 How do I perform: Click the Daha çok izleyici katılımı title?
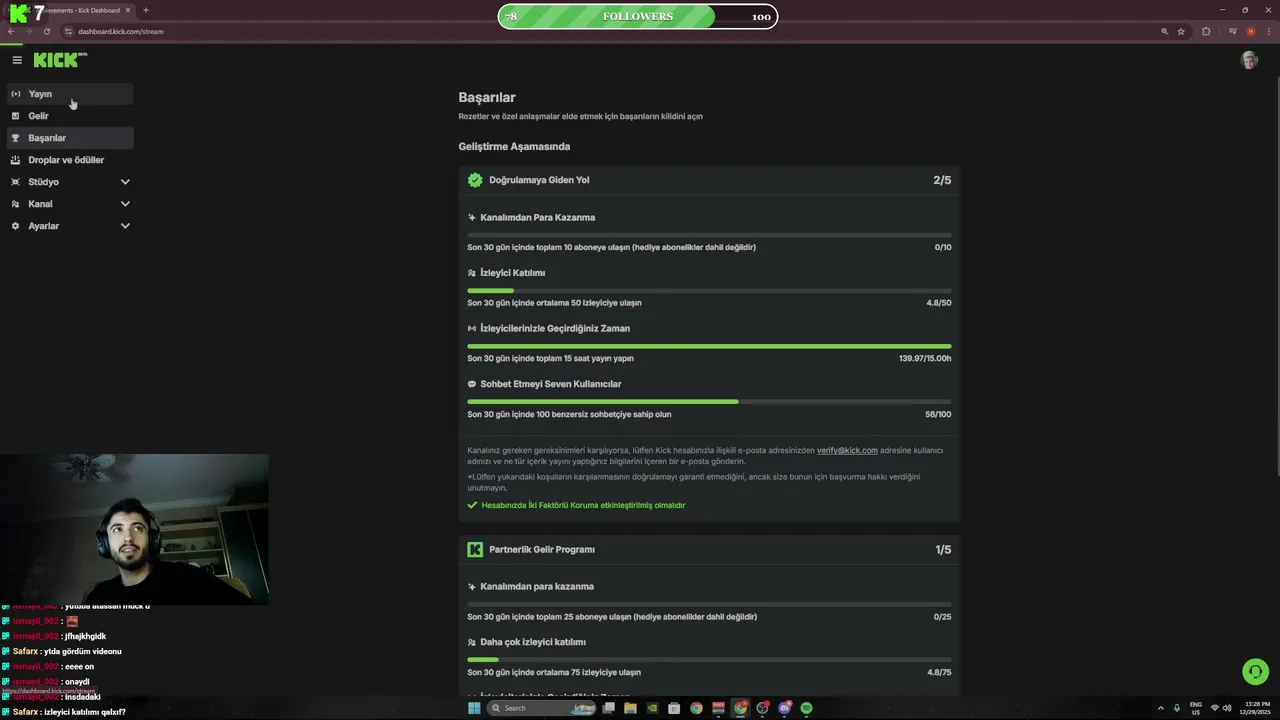tap(533, 642)
